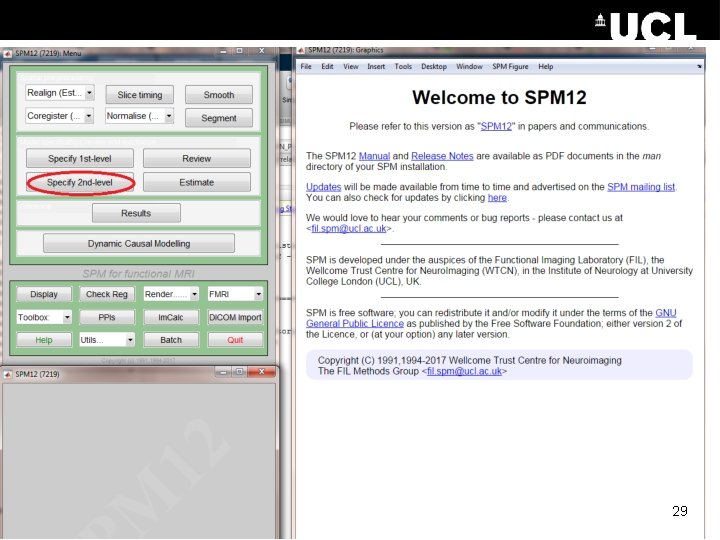Click the "here" updates link
This screenshot has width=720, height=540.
coord(497,198)
